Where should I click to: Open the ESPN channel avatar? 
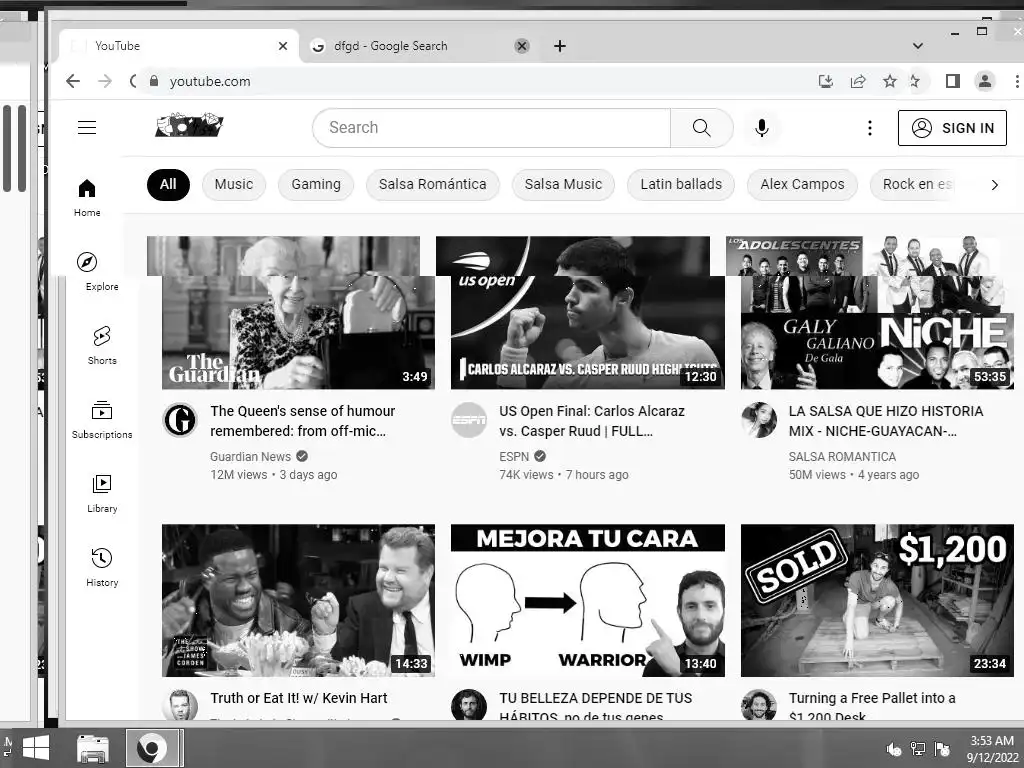[469, 420]
